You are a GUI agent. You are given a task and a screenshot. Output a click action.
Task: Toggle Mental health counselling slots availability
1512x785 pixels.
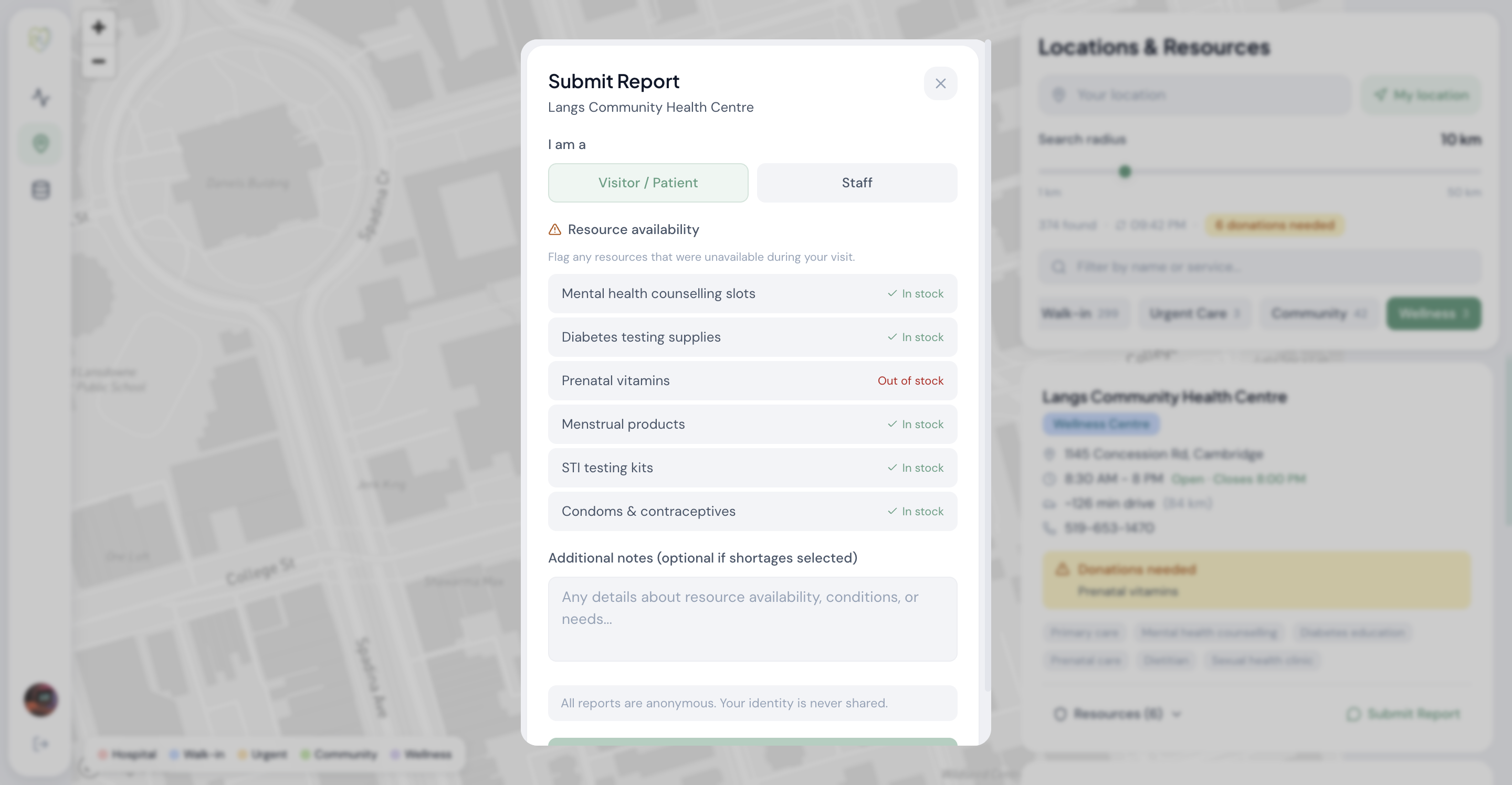click(752, 293)
